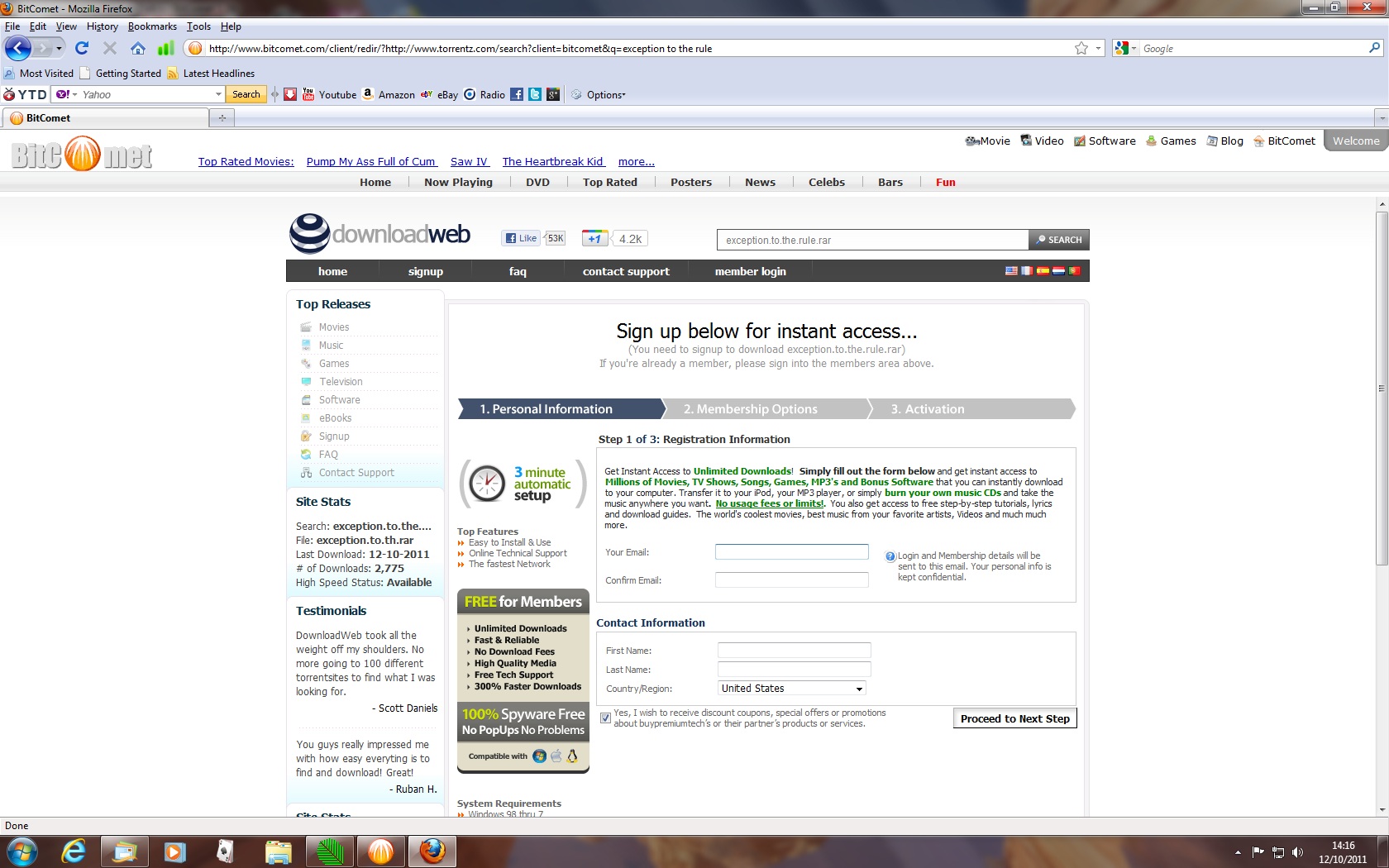
Task: Click the bookmark star in address bar
Action: (x=1081, y=49)
